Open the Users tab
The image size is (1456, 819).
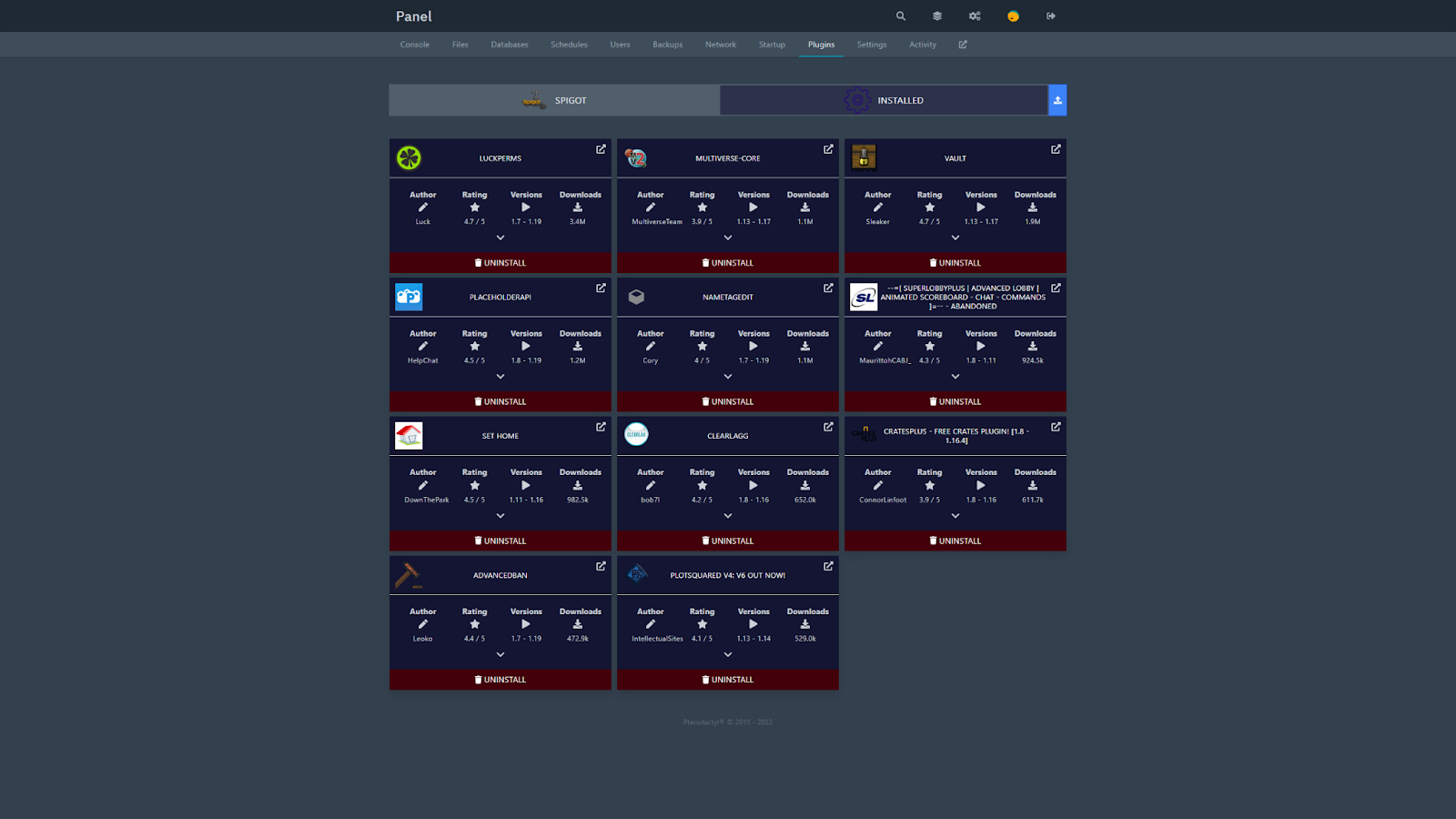tap(620, 45)
